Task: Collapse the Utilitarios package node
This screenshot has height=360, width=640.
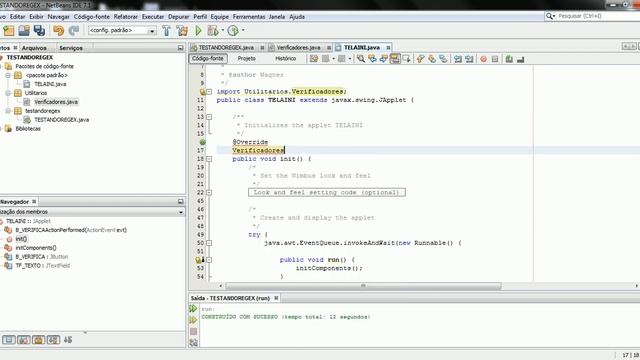Action: pos(8,93)
